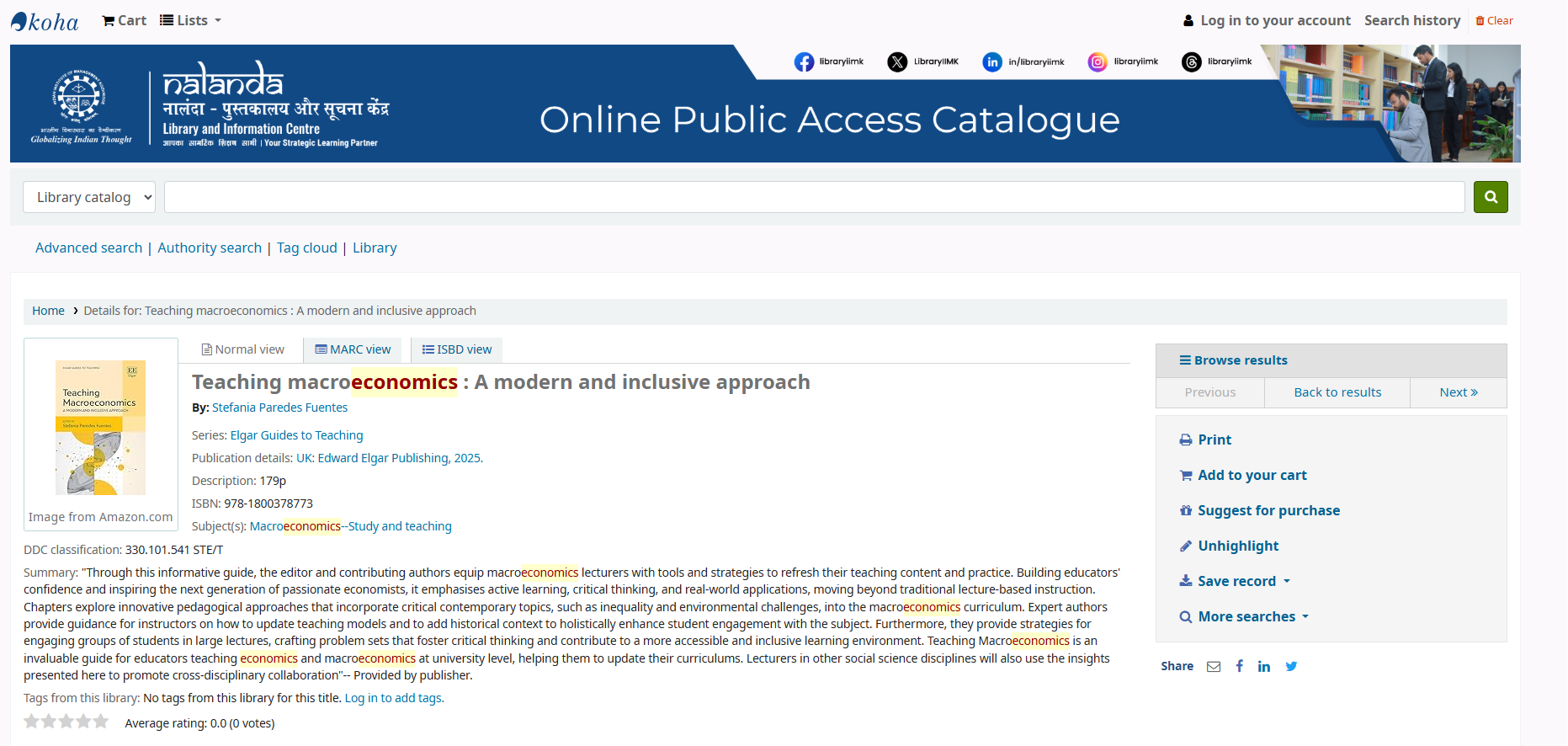Open the library's Facebook page icon
Viewport: 1568px width, 746px height.
click(804, 62)
